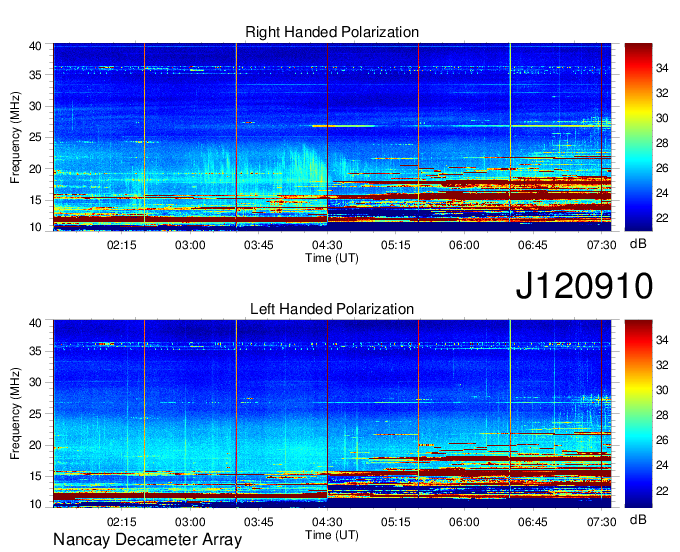Click the 03:00 time tick under Left Handed plot
This screenshot has width=680, height=552.
(190, 522)
